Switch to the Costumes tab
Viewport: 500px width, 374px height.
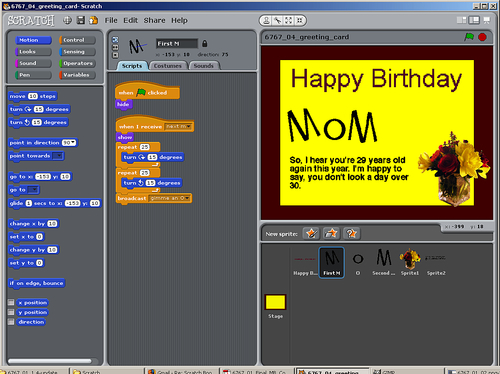tap(168, 66)
